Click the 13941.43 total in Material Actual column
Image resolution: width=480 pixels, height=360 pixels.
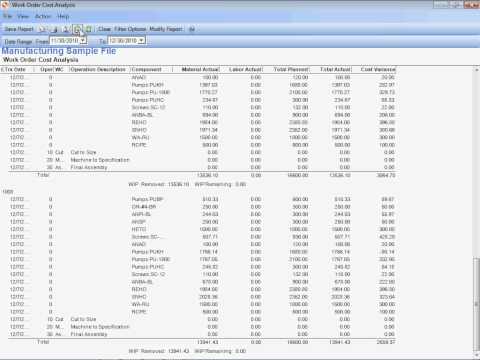208,342
